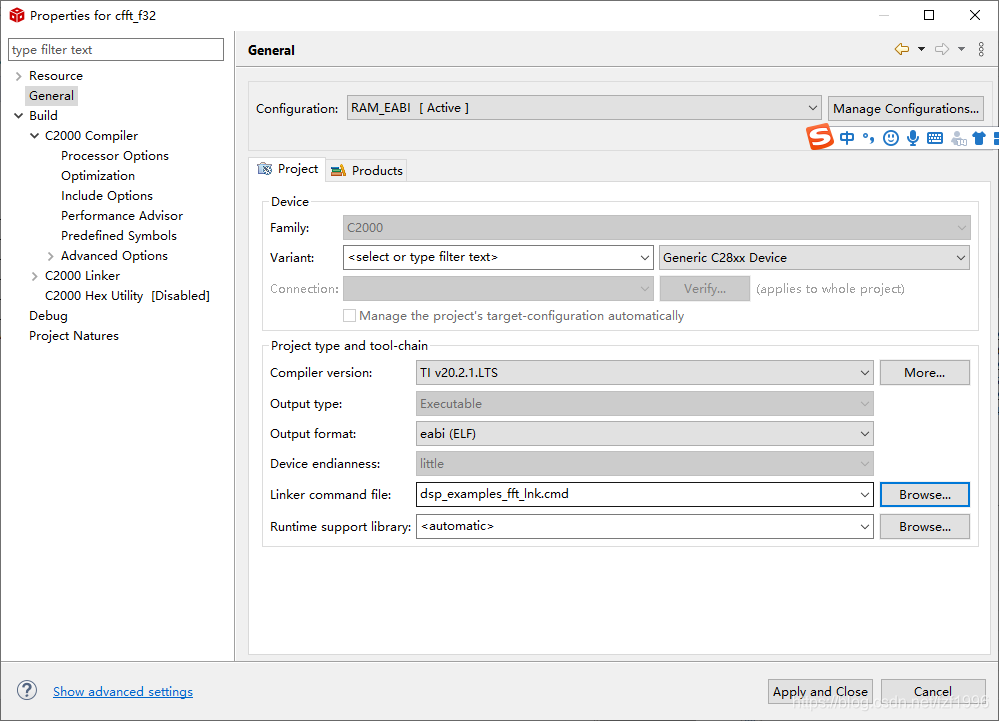Switch to the Project tab

point(287,169)
